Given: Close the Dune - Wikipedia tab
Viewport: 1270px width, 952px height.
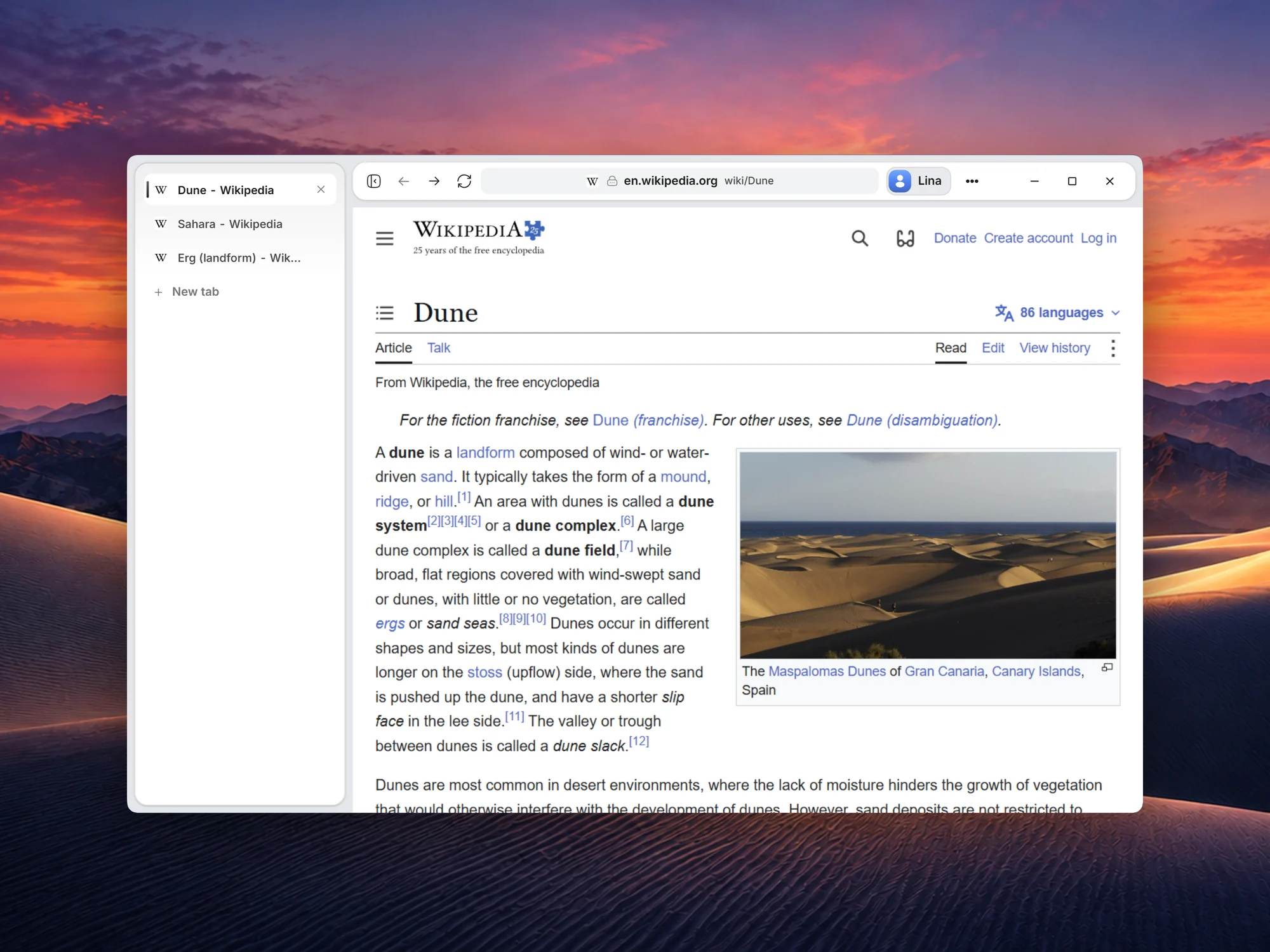Looking at the screenshot, I should [x=321, y=190].
